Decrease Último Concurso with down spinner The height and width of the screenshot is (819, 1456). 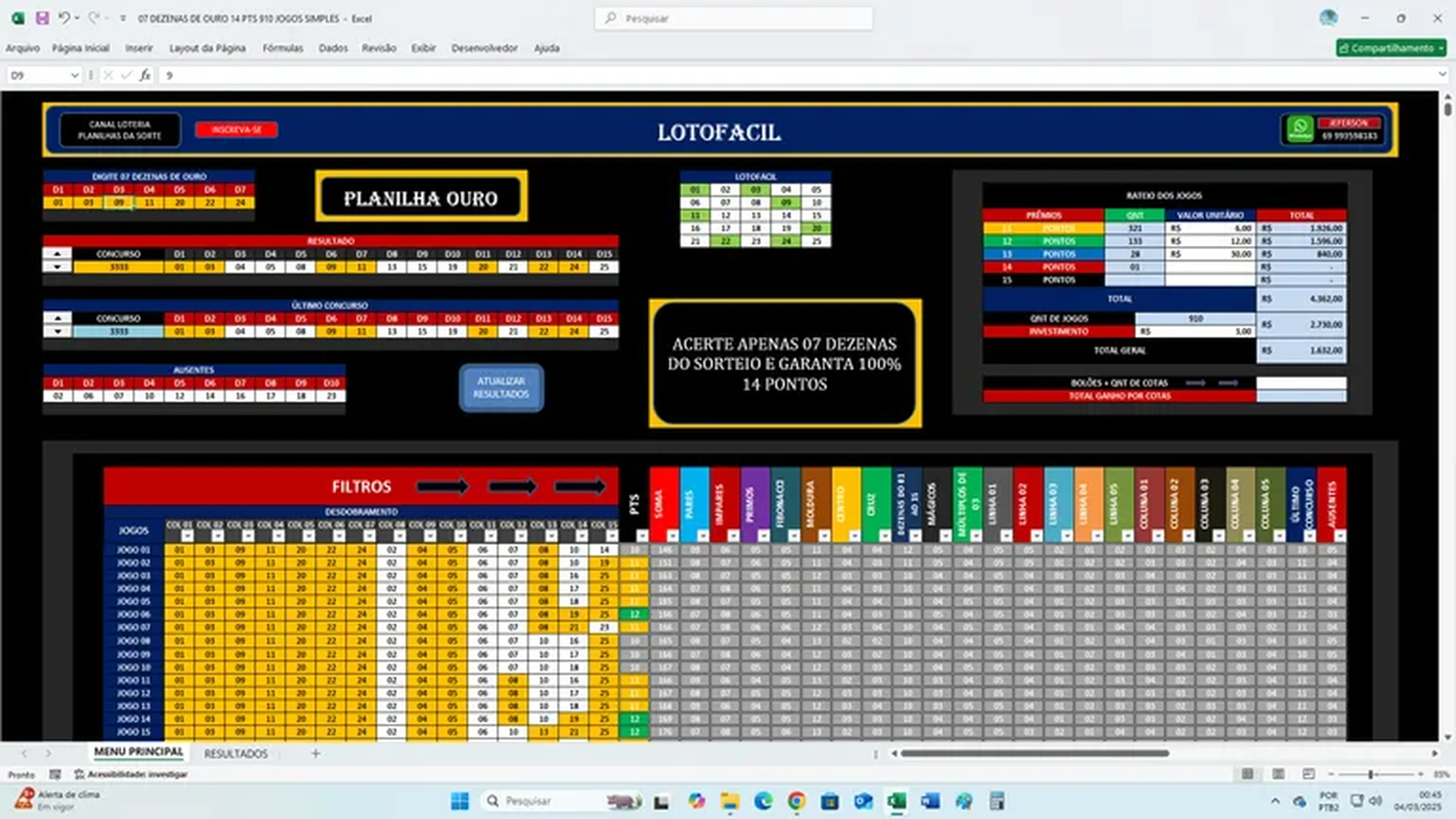(58, 332)
